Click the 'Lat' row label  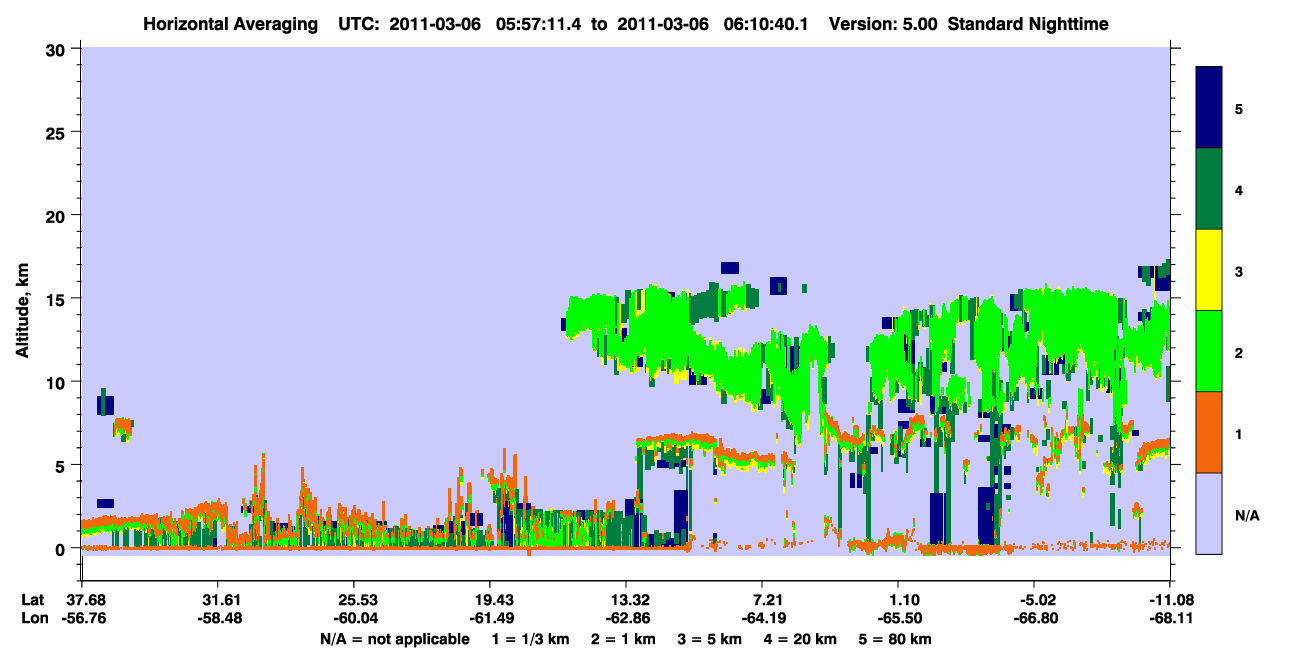tap(31, 600)
